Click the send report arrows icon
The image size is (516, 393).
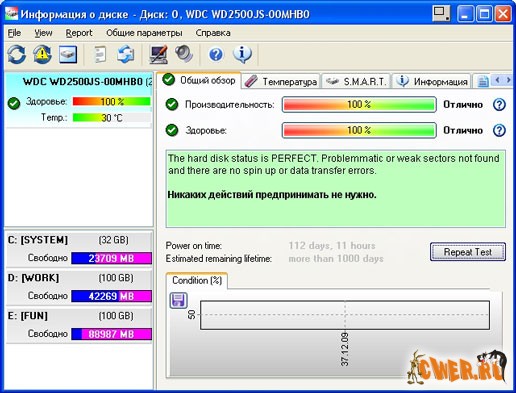coord(125,54)
